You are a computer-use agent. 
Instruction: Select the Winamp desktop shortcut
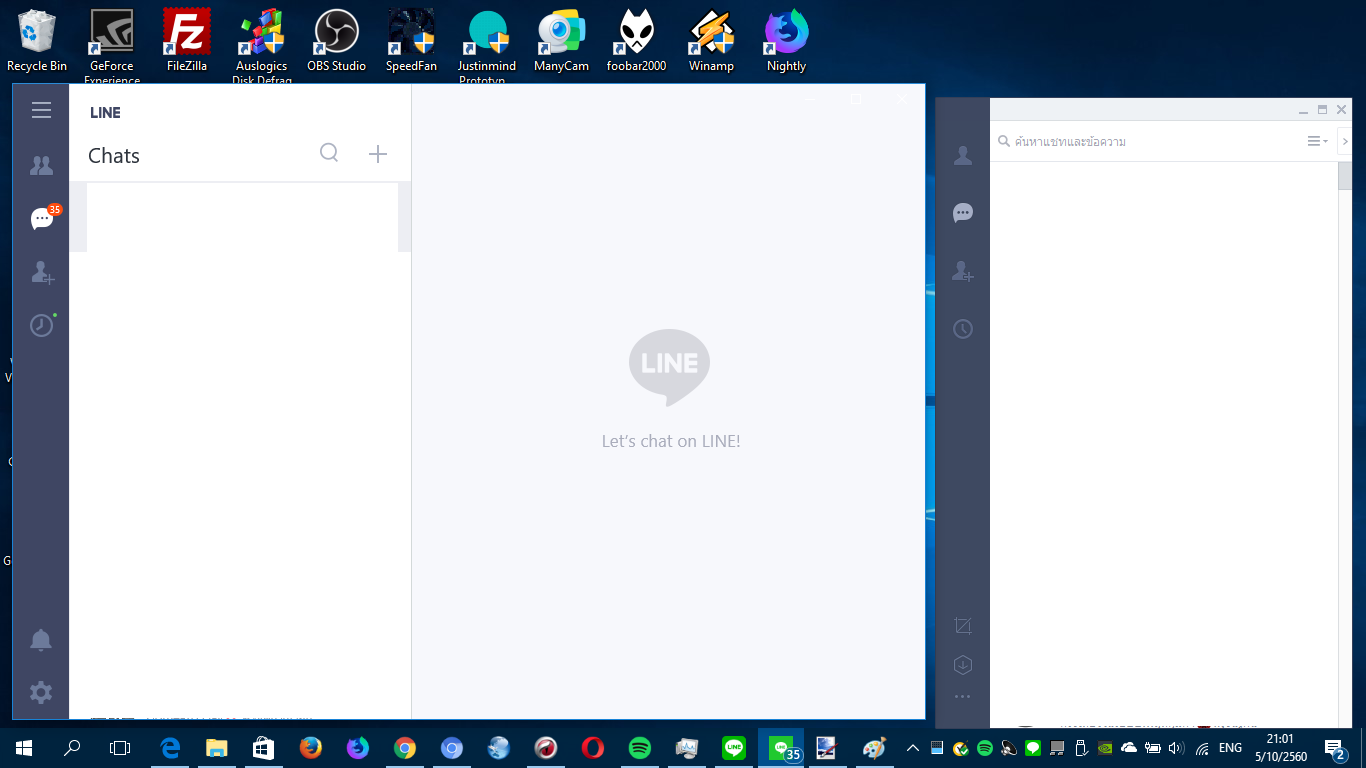711,42
